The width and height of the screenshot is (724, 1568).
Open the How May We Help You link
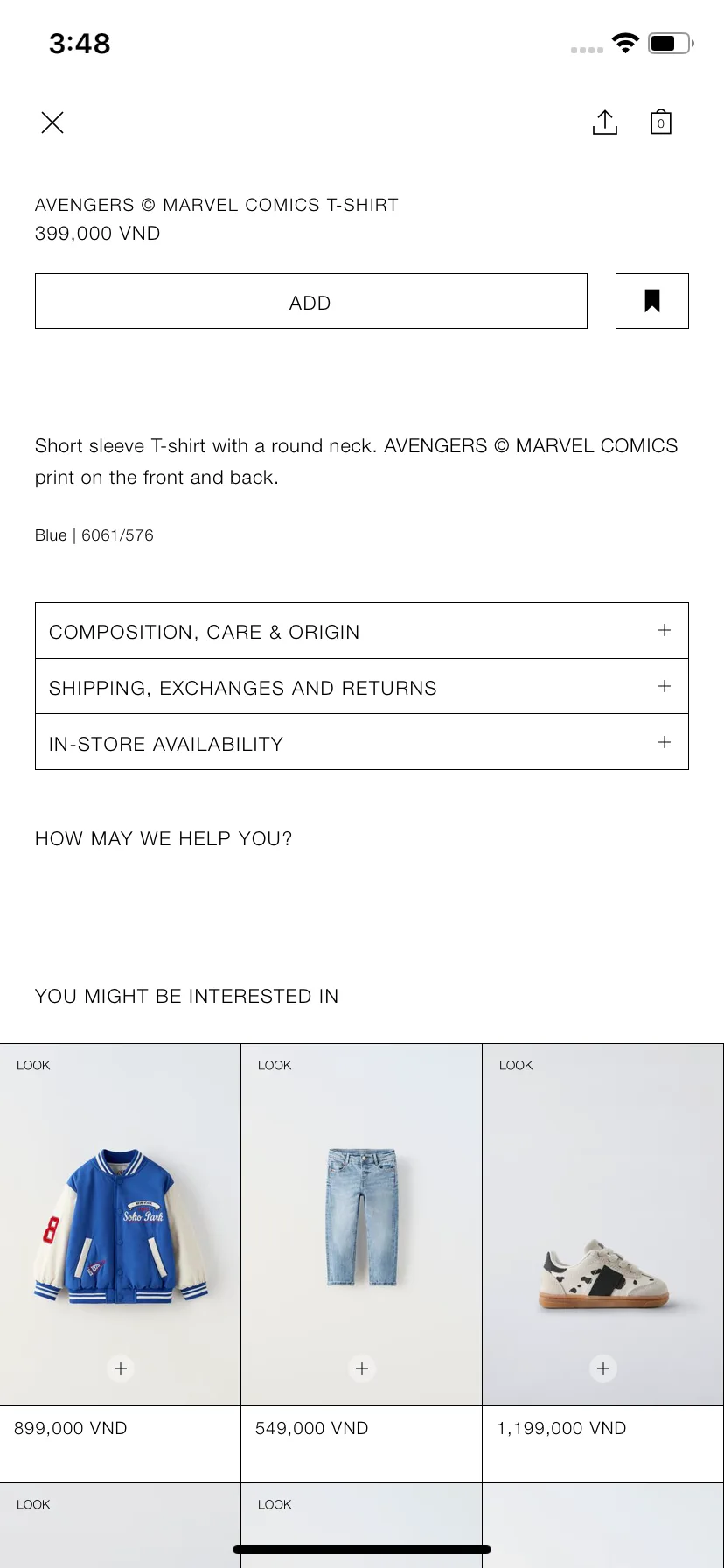tap(164, 838)
